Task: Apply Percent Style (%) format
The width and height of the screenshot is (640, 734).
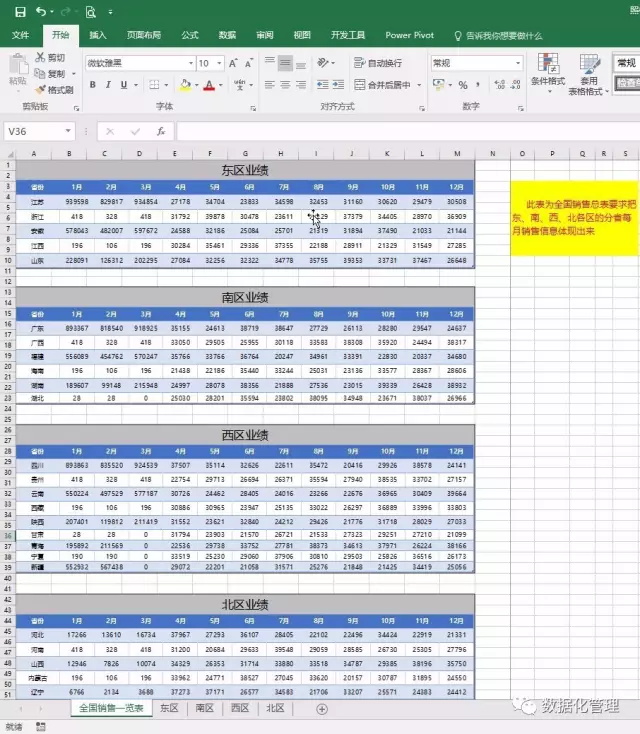Action: (463, 85)
